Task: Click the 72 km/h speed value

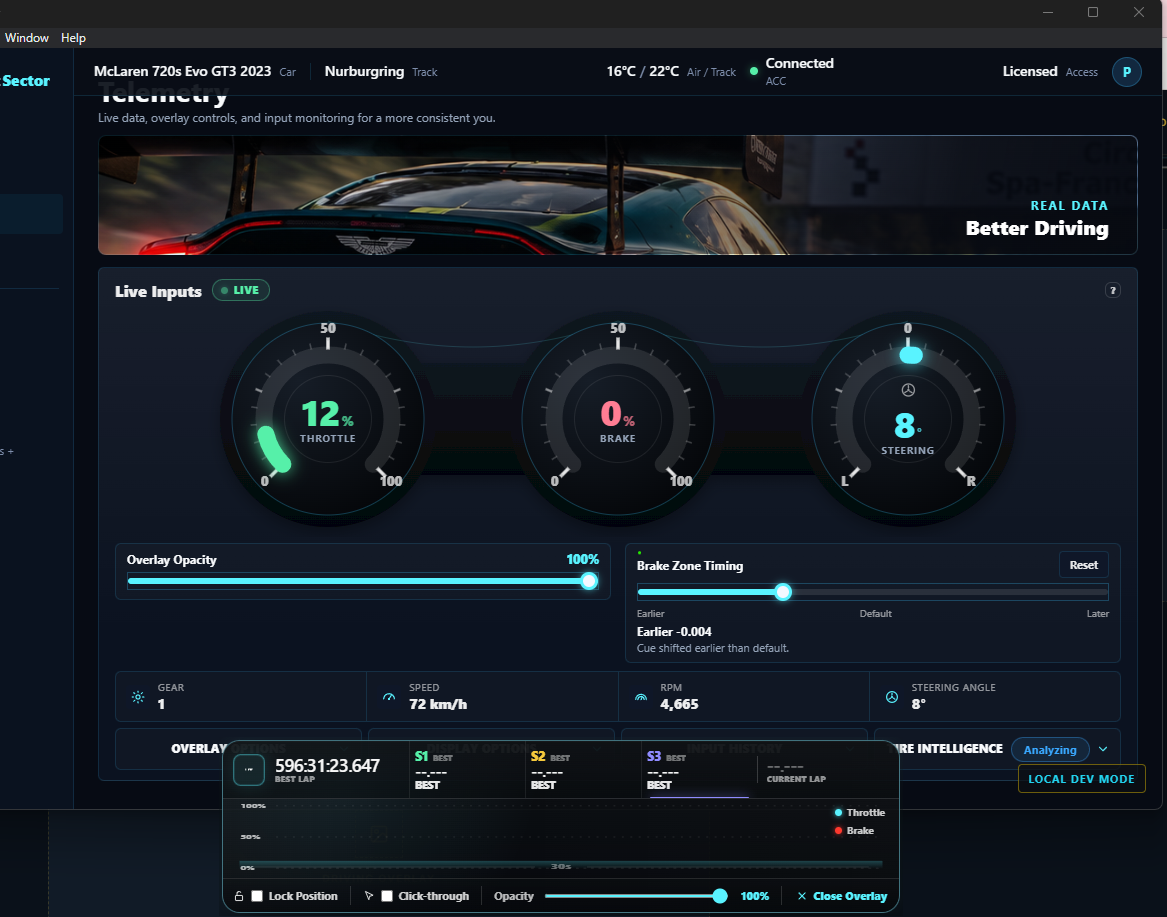Action: [438, 704]
